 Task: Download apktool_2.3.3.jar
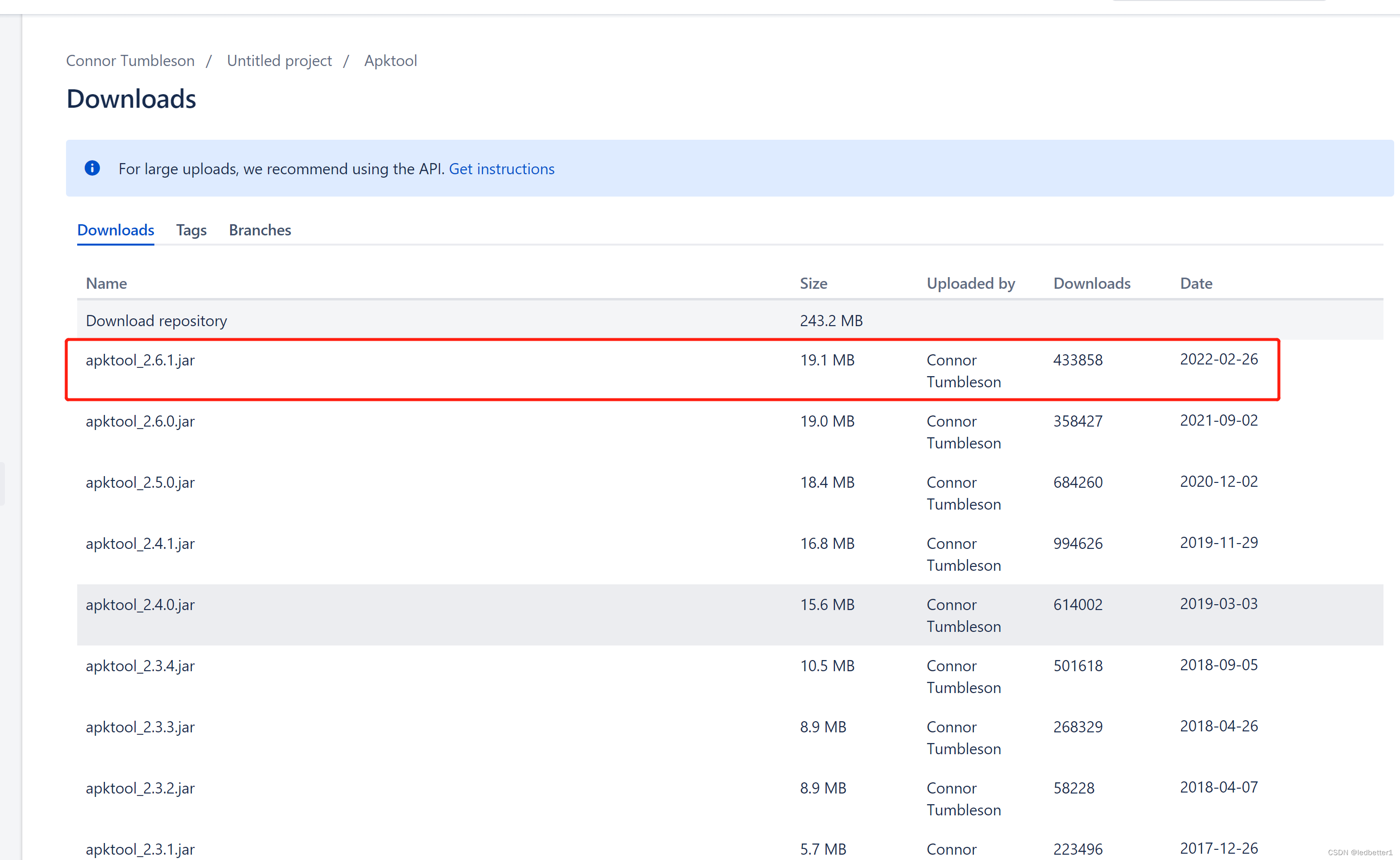(140, 727)
